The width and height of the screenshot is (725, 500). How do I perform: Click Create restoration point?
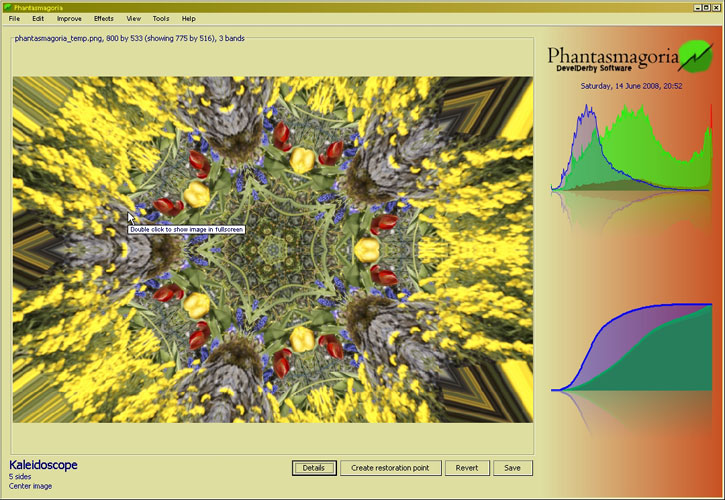point(391,468)
